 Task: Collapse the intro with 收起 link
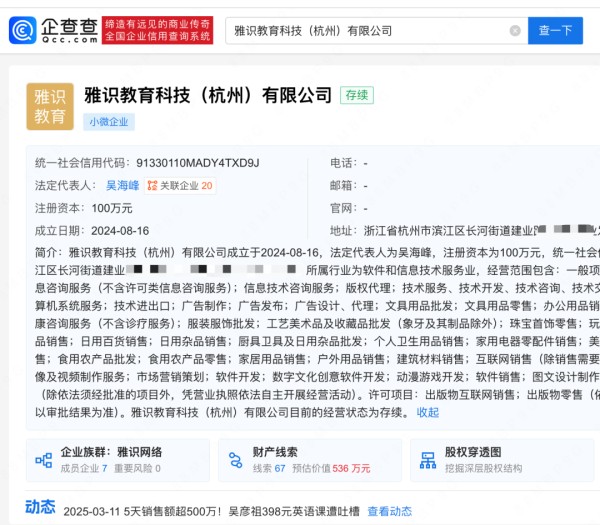pos(427,412)
